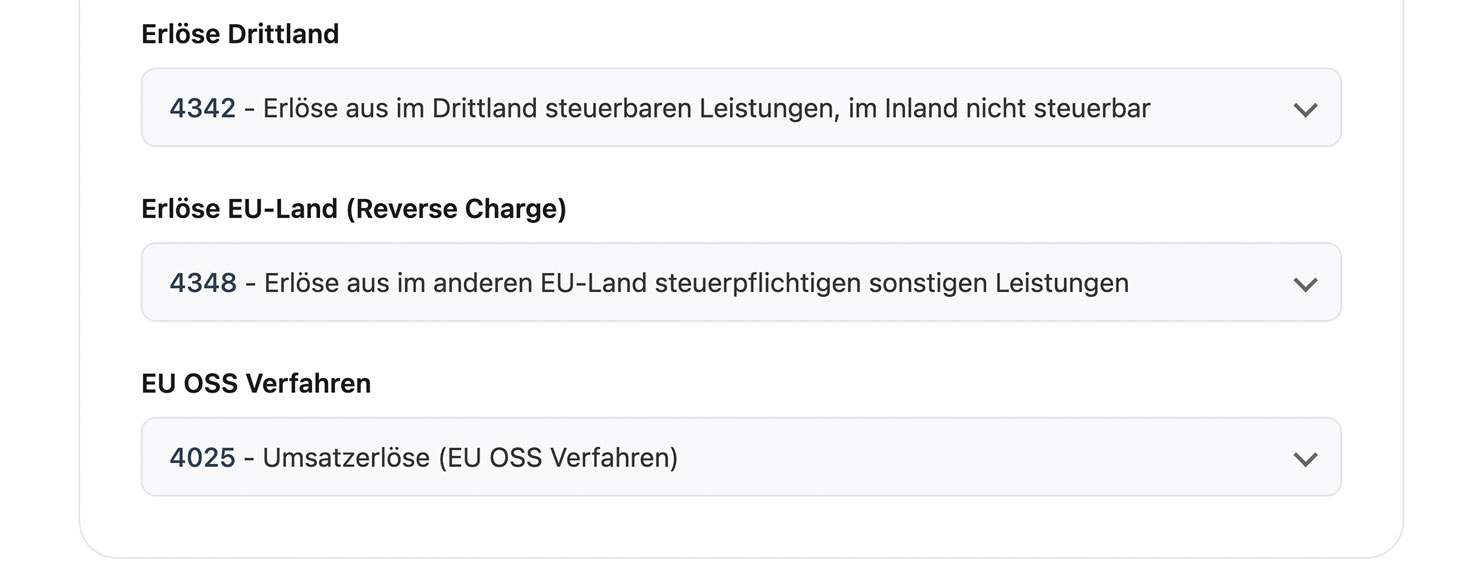Click the account number 4025
This screenshot has height=586, width=1480.
click(x=202, y=458)
